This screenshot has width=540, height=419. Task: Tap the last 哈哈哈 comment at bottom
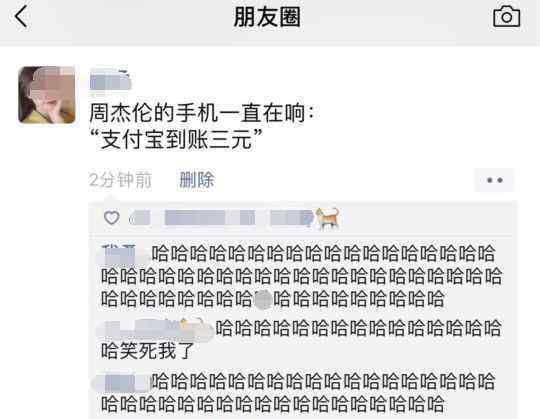[x=298, y=393]
